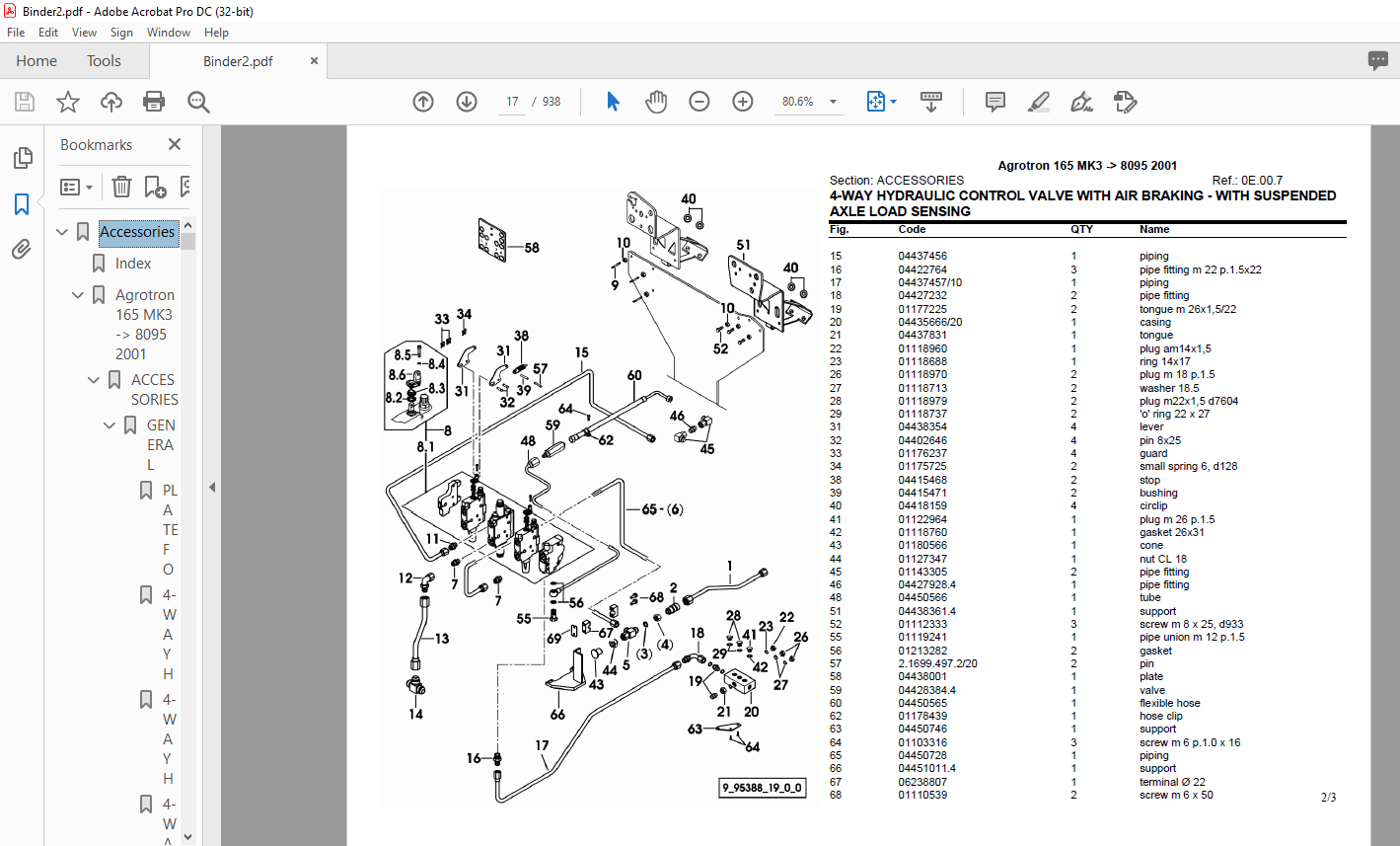Click the 80.6% zoom value field
Viewport: 1400px width, 846px height.
click(797, 102)
